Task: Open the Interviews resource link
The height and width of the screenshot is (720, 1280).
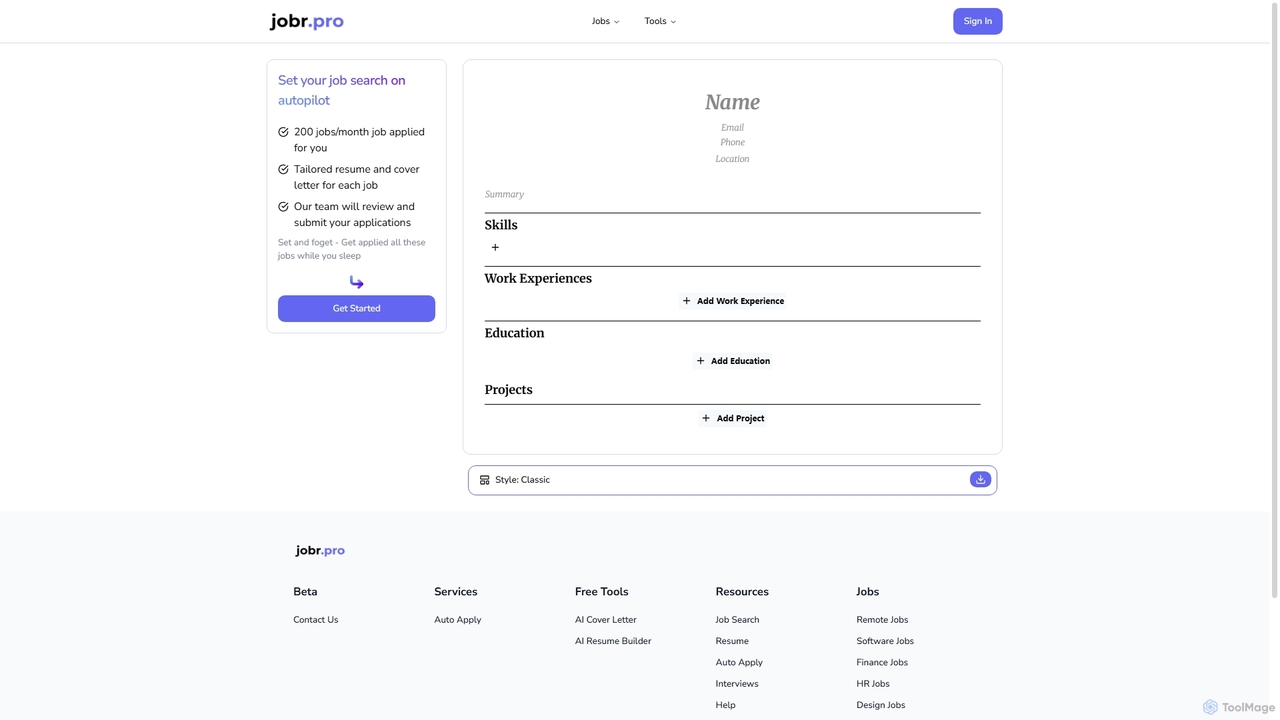Action: 737,684
